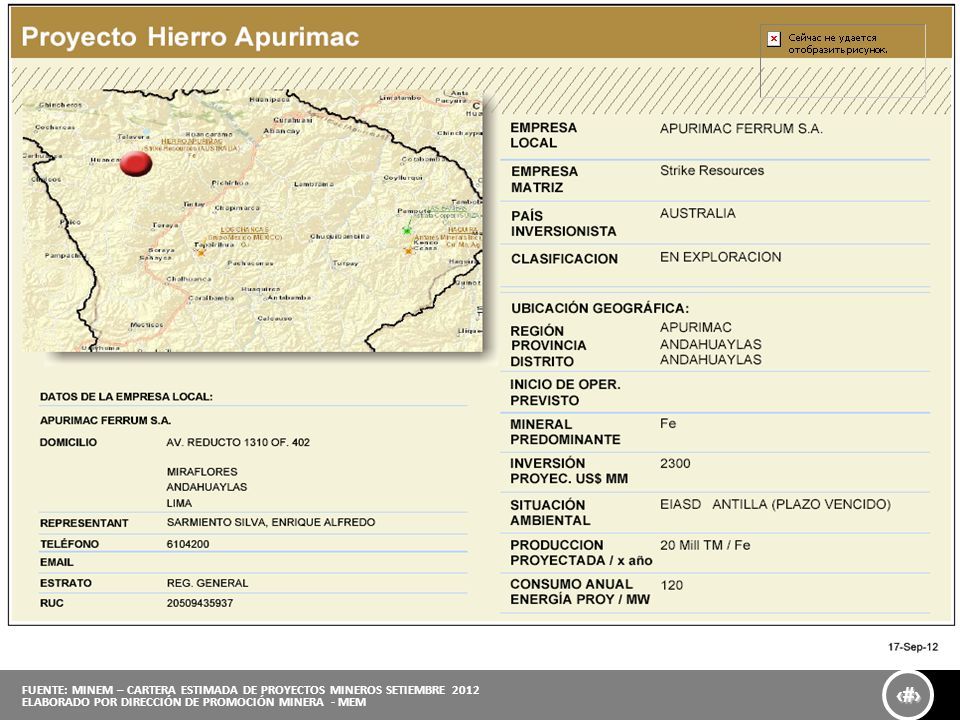Click the investment value '2300'
The width and height of the screenshot is (960, 720).
pyautogui.click(x=675, y=463)
